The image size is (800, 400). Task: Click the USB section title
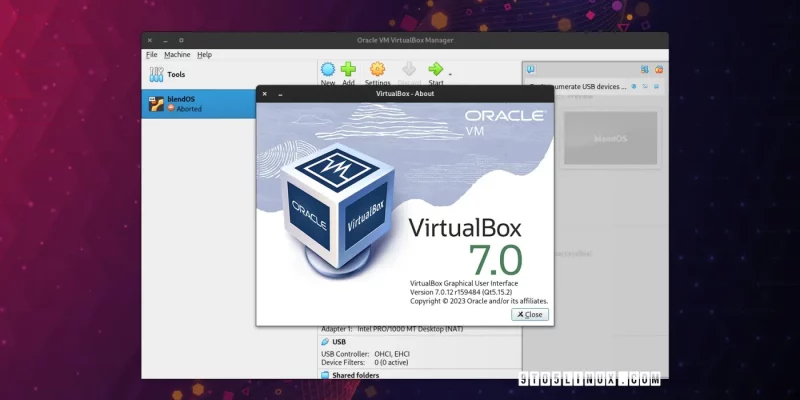[x=339, y=342]
